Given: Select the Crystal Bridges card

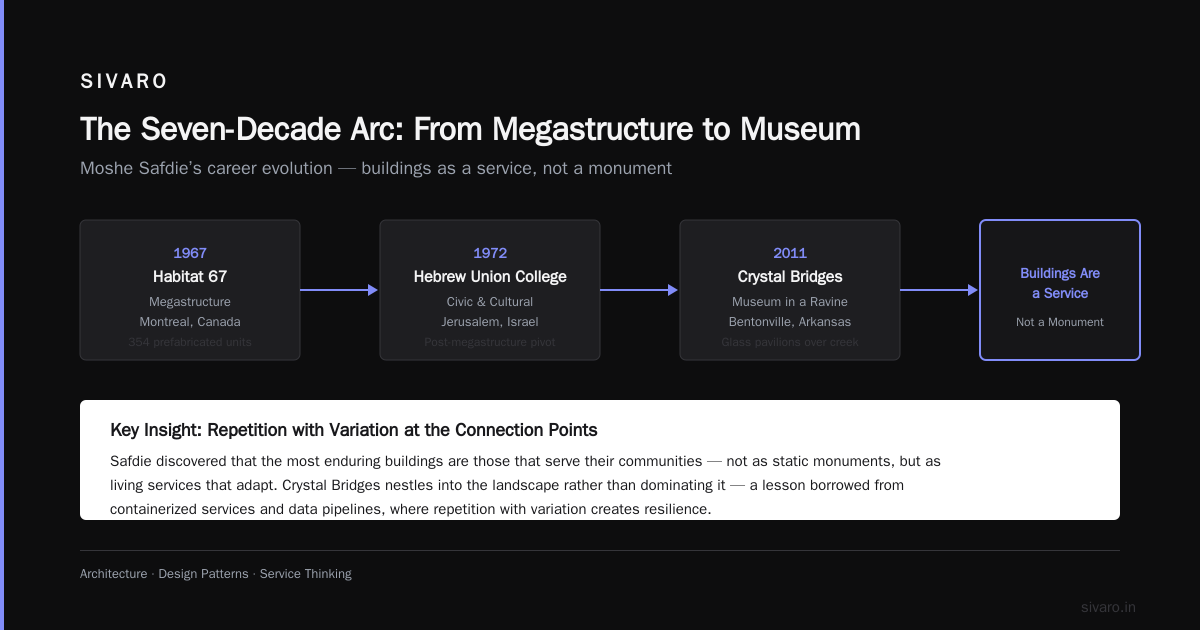Looking at the screenshot, I should tap(790, 290).
